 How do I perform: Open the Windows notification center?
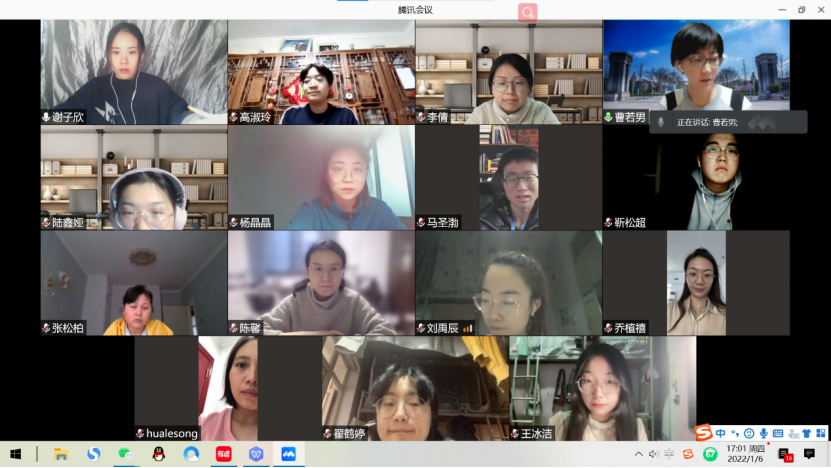(810, 454)
